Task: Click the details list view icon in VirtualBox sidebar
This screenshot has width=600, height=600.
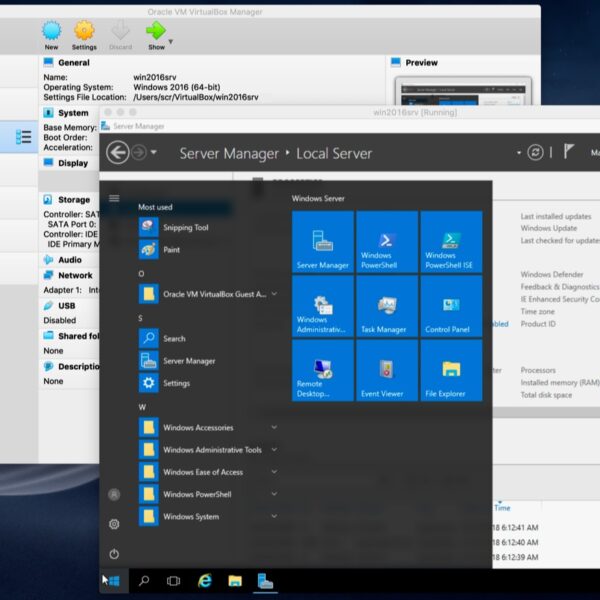Action: click(x=23, y=137)
